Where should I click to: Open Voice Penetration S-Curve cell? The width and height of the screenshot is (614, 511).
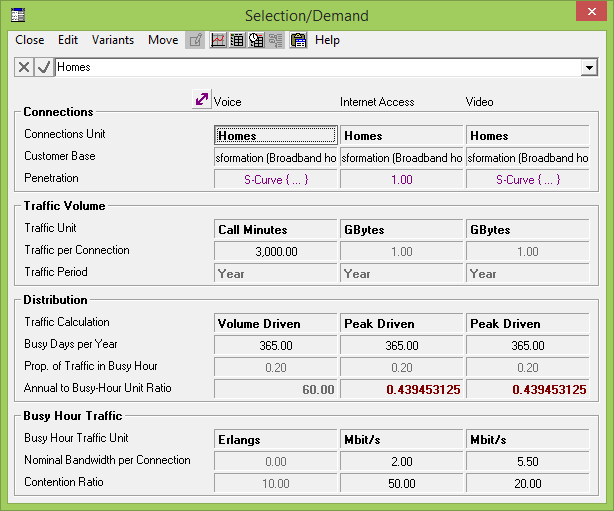pos(275,179)
